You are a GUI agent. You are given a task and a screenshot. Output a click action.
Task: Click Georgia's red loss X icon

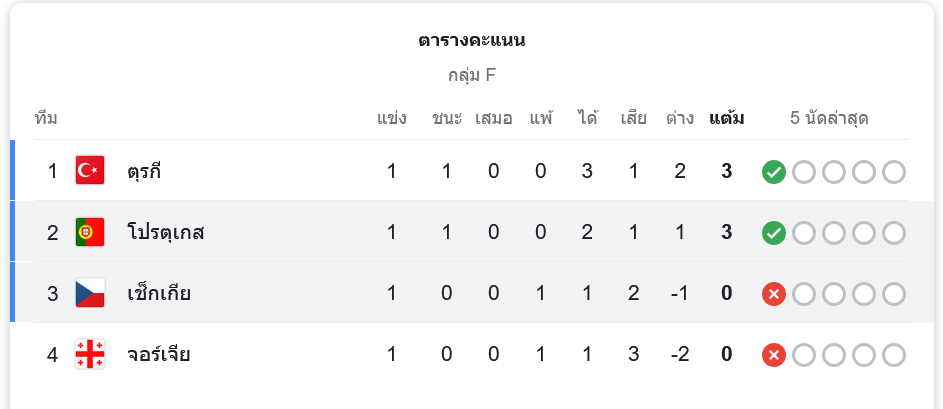pos(774,355)
